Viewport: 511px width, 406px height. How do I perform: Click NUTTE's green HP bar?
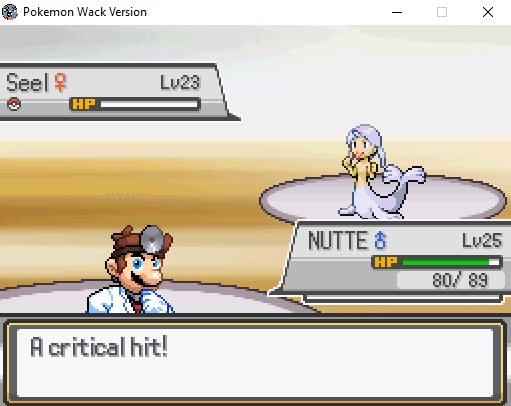[x=451, y=262]
